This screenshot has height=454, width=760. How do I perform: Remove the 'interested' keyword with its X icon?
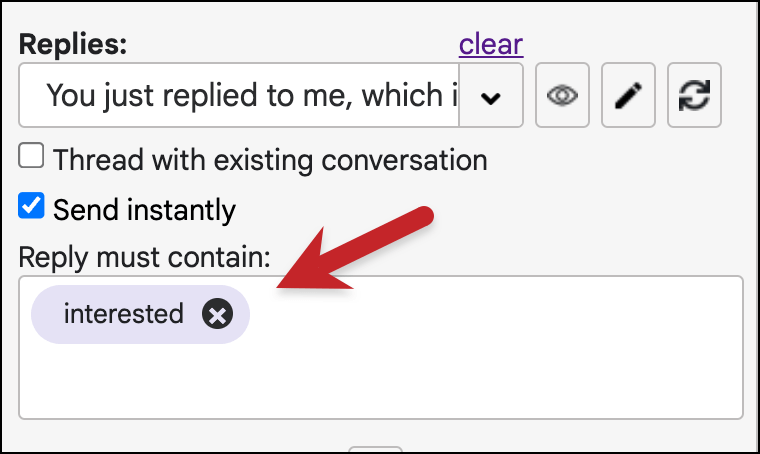pyautogui.click(x=217, y=314)
